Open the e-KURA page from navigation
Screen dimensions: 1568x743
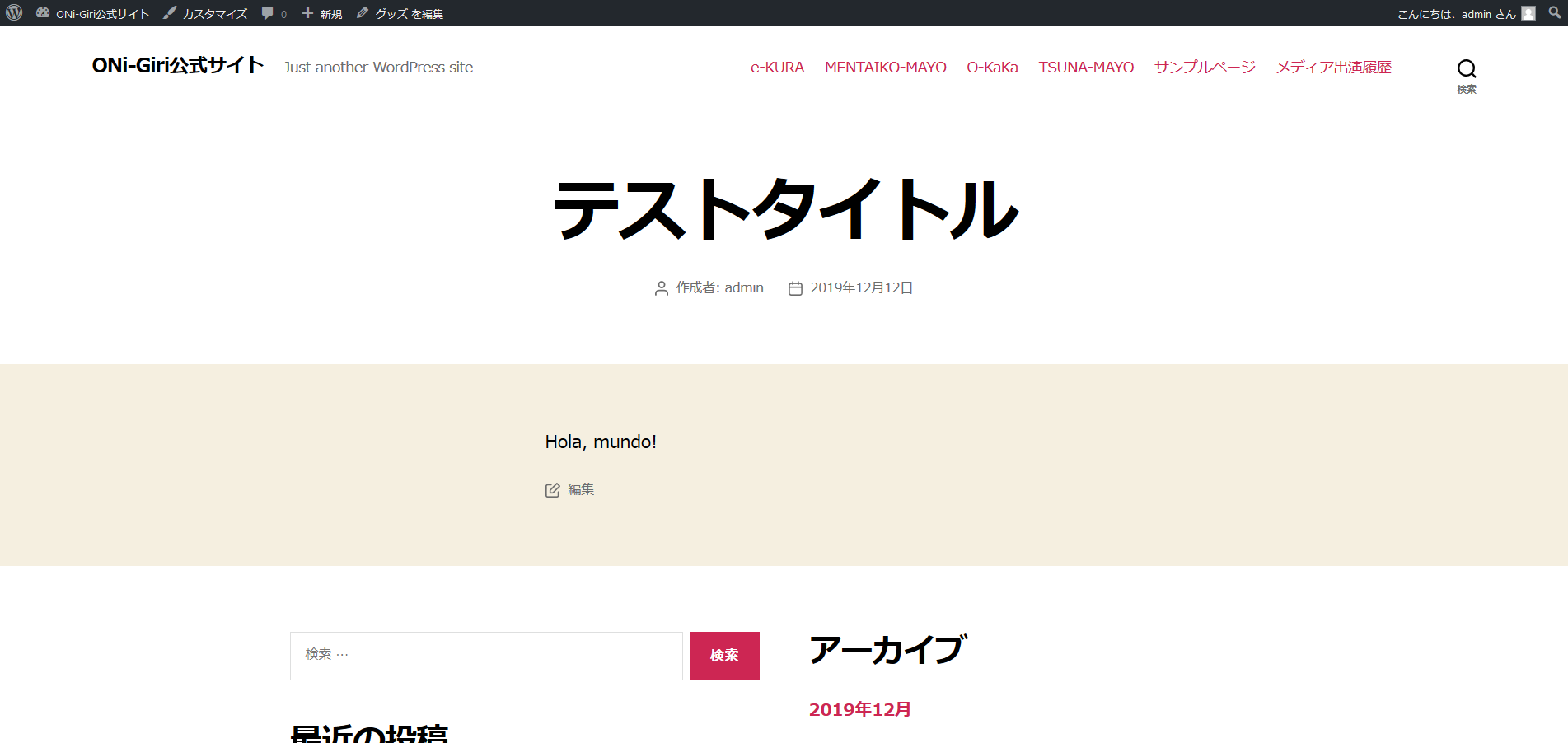(776, 67)
